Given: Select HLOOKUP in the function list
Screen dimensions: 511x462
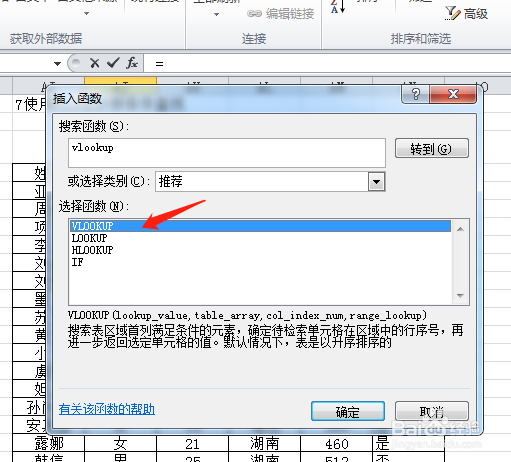Looking at the screenshot, I should pyautogui.click(x=261, y=250).
